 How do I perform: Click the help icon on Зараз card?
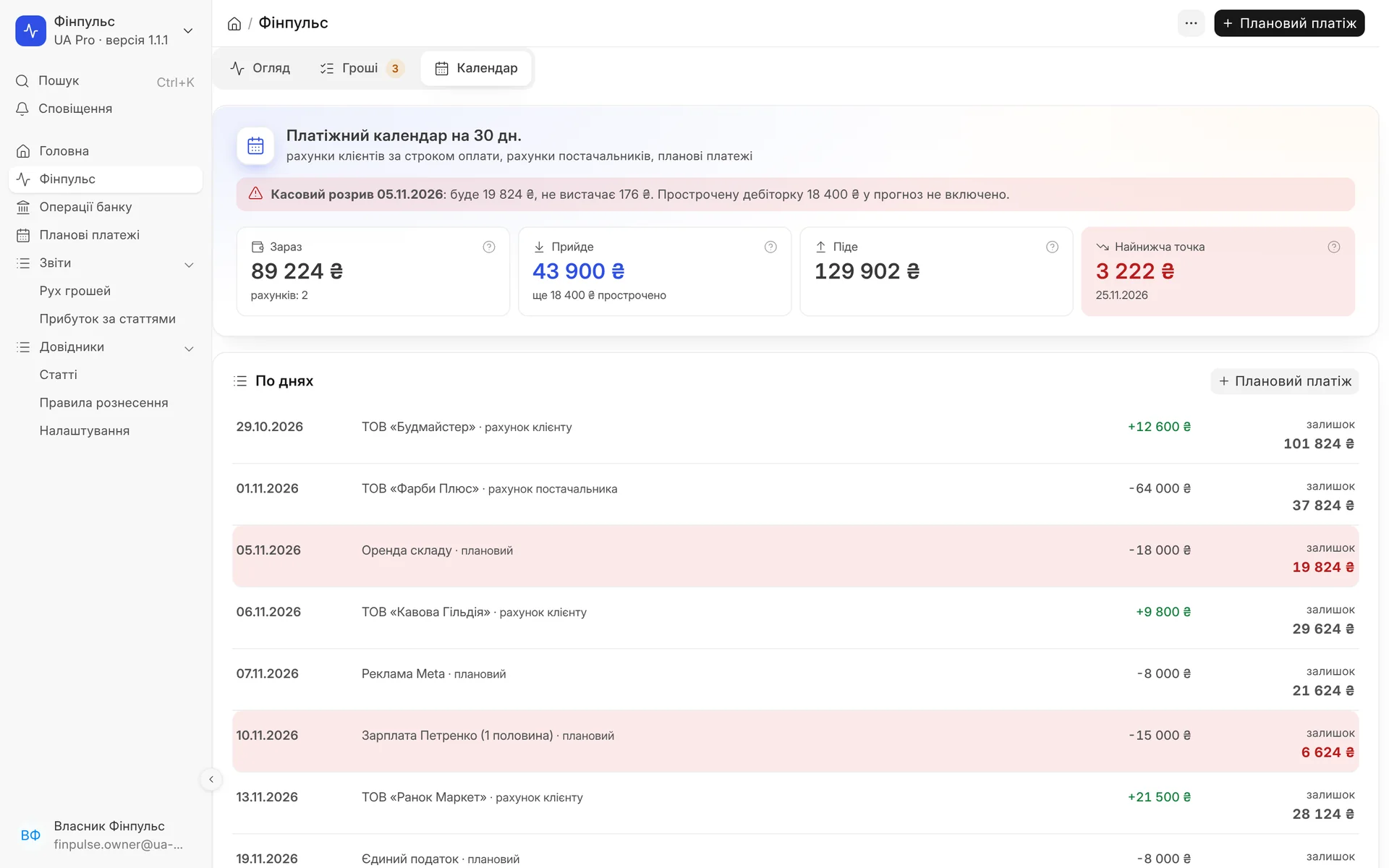pyautogui.click(x=489, y=247)
